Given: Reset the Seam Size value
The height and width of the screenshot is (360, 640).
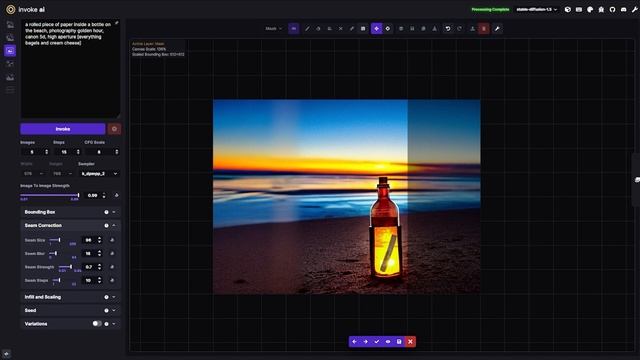Looking at the screenshot, I should click(x=112, y=240).
